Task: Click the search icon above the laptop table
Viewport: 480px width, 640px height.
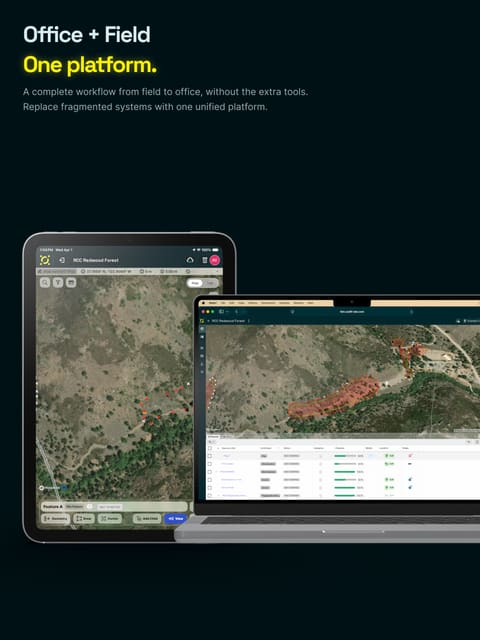Action: 211,442
